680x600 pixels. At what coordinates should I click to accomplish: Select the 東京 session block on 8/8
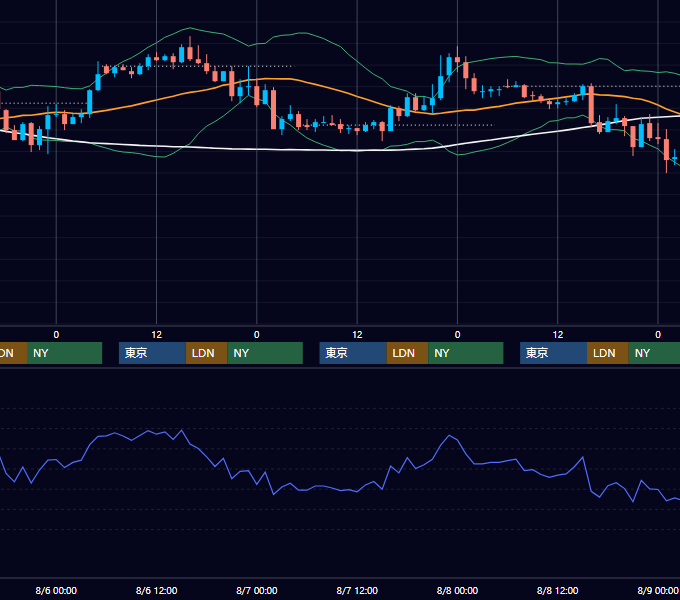[553, 353]
